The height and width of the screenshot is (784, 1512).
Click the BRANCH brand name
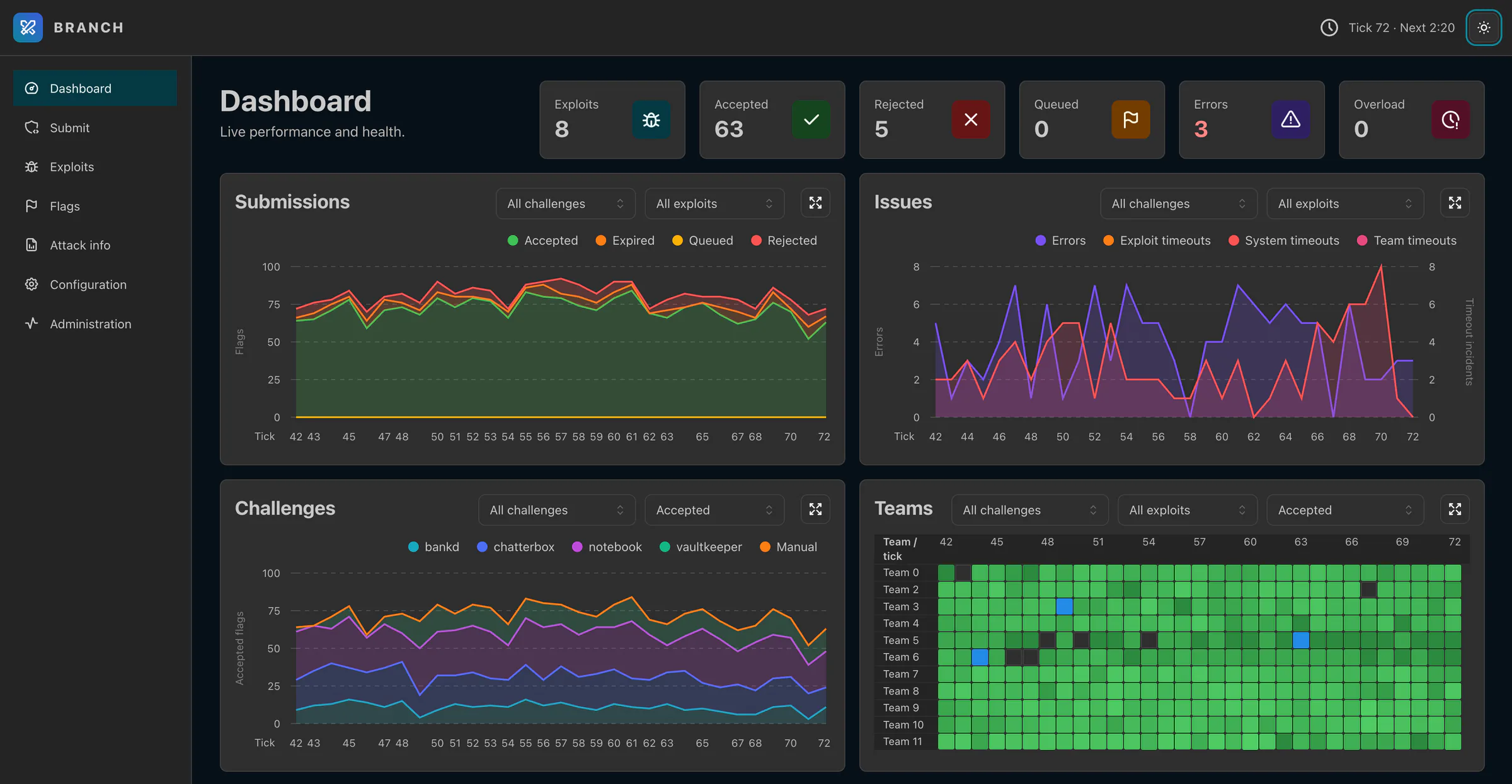[x=89, y=28]
